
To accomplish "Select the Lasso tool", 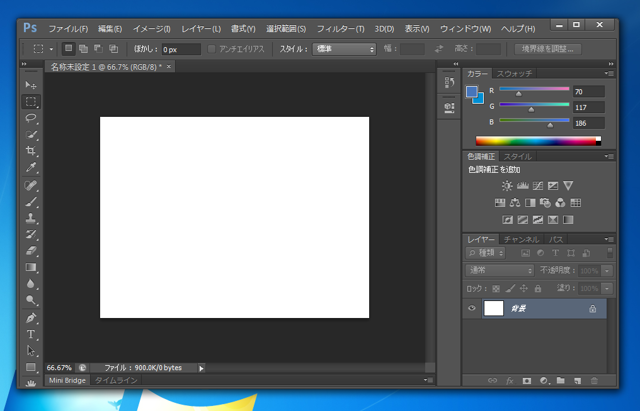I will click(31, 118).
